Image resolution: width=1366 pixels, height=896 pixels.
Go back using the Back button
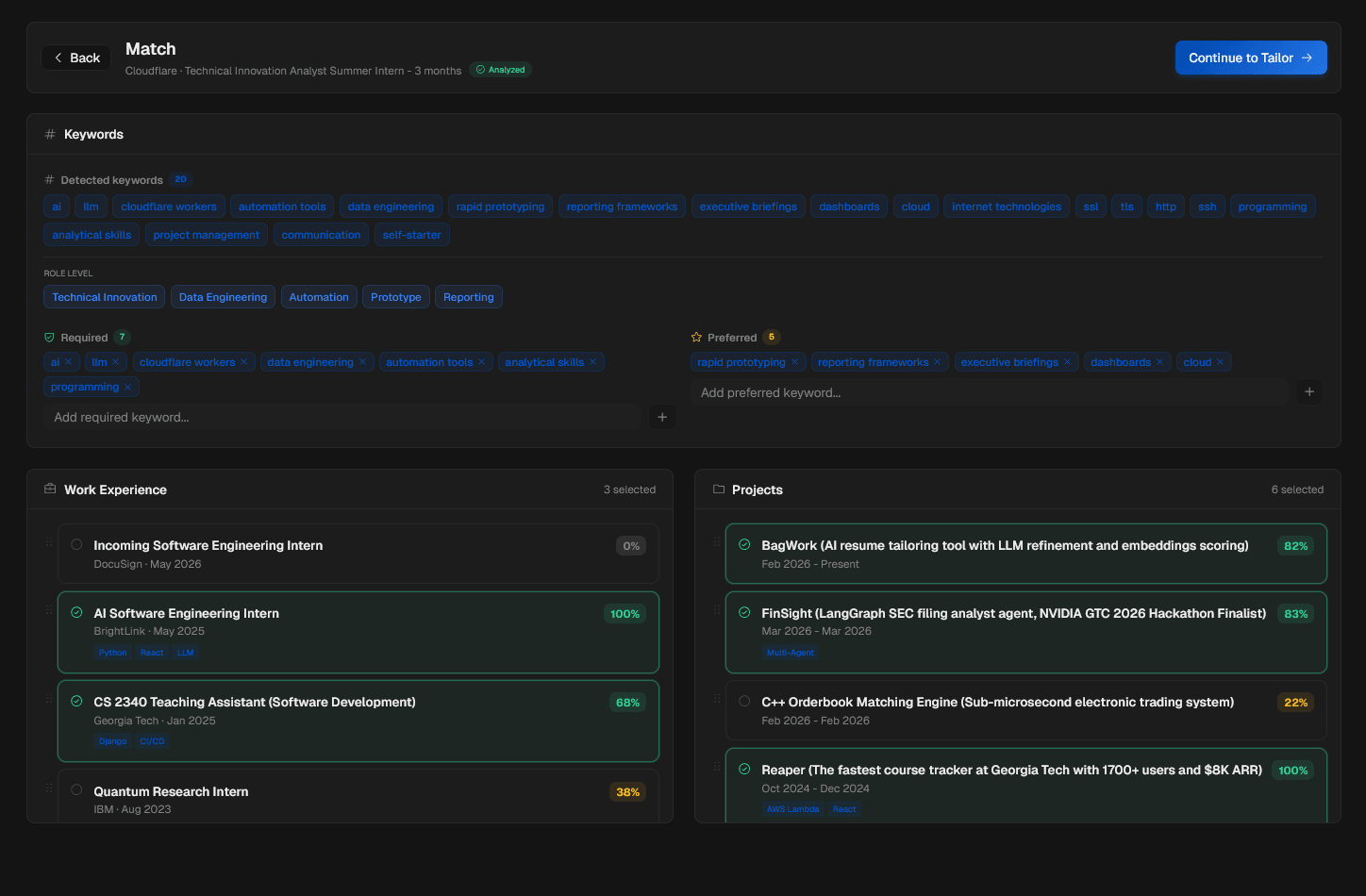point(76,58)
